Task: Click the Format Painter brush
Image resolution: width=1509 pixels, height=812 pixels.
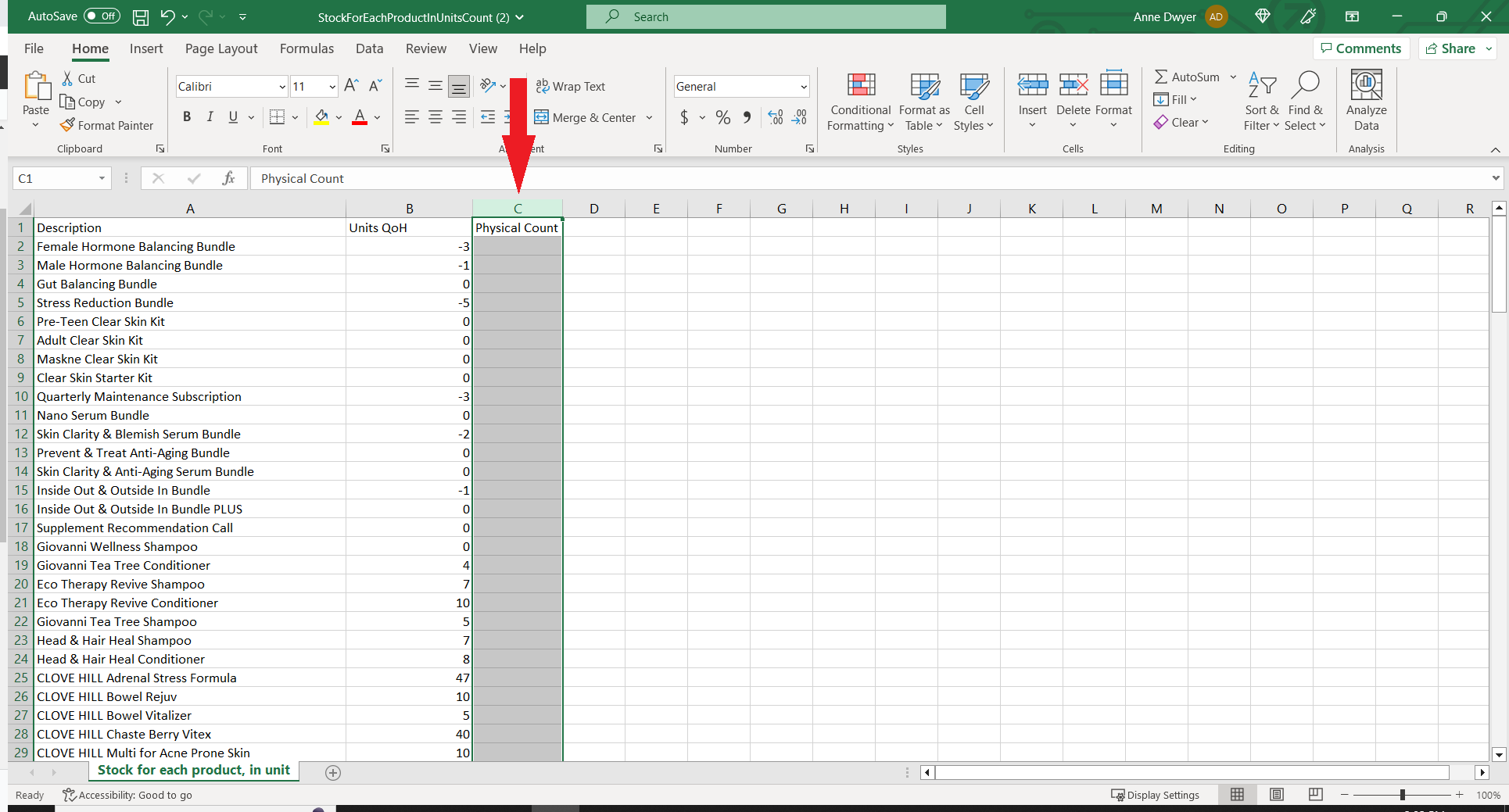Action: 68,125
